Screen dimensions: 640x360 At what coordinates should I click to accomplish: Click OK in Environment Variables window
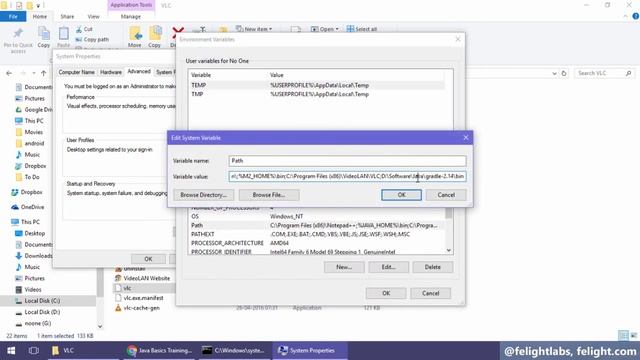(x=386, y=293)
